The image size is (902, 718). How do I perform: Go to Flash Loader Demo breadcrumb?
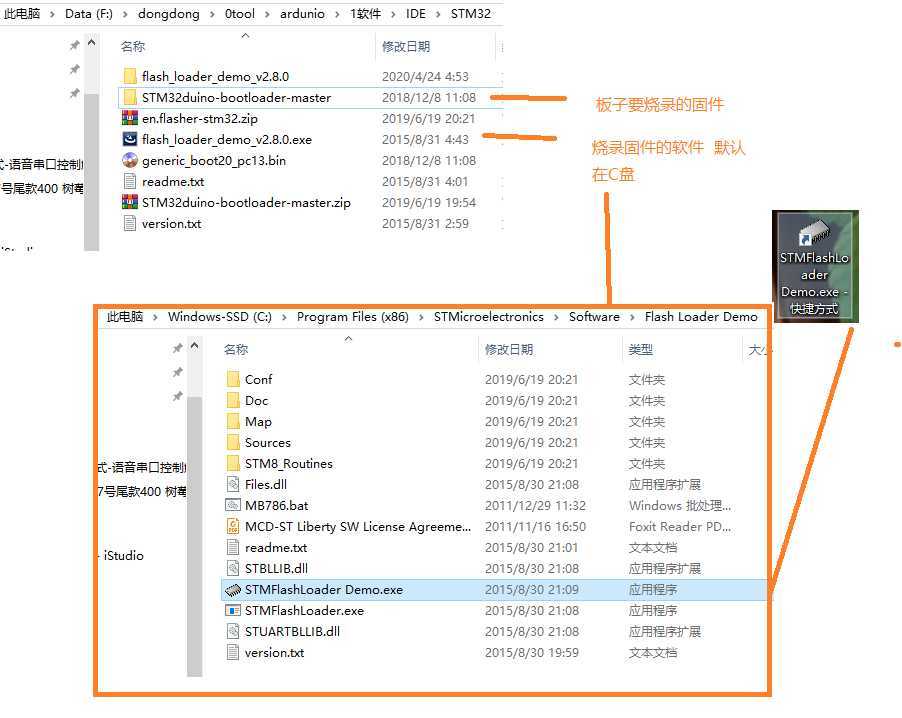701,317
